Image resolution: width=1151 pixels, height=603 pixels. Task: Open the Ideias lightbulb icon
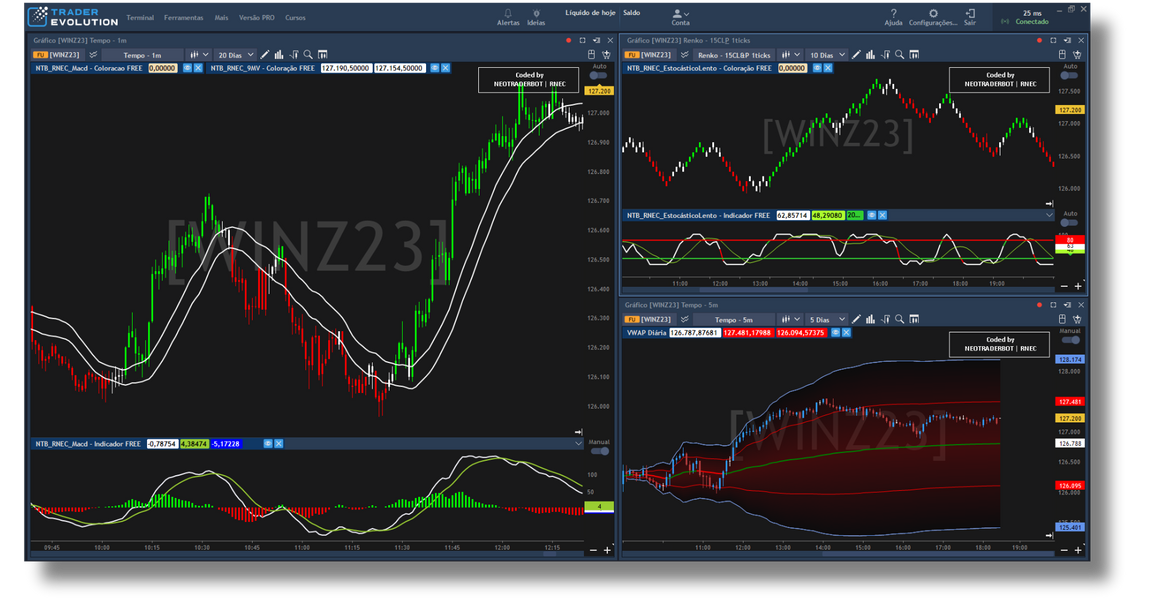pos(536,14)
